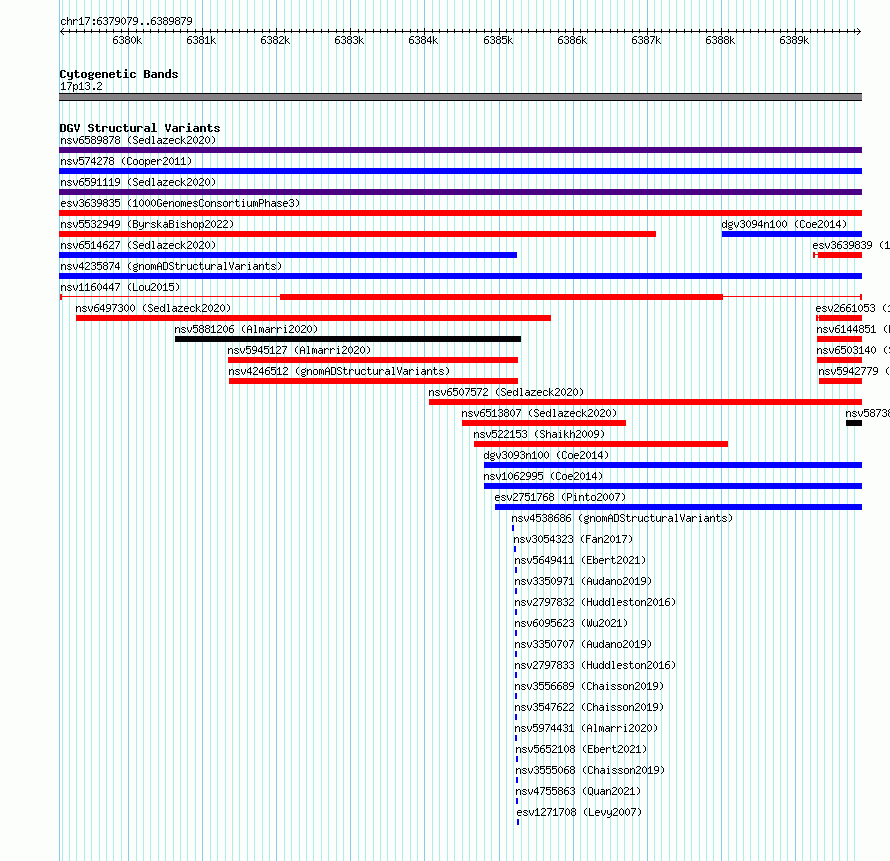Select nsv1160447 (Lou2015) label
Screen dimensions: 890x861
tap(120, 287)
